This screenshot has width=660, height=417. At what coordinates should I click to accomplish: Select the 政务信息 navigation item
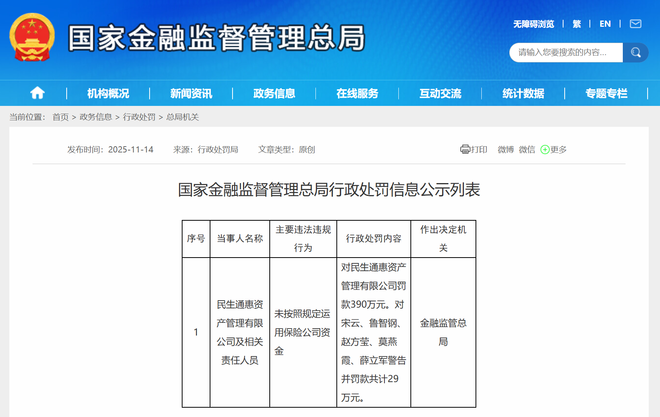click(274, 93)
